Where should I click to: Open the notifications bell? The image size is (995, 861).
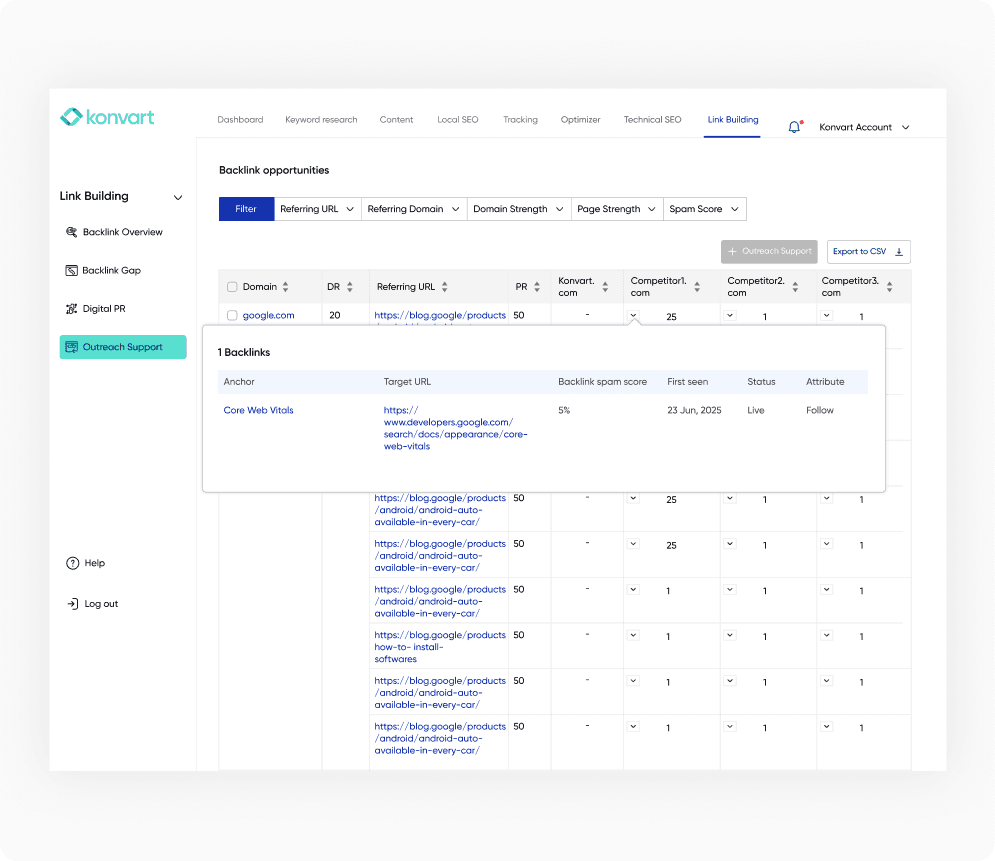tap(794, 127)
